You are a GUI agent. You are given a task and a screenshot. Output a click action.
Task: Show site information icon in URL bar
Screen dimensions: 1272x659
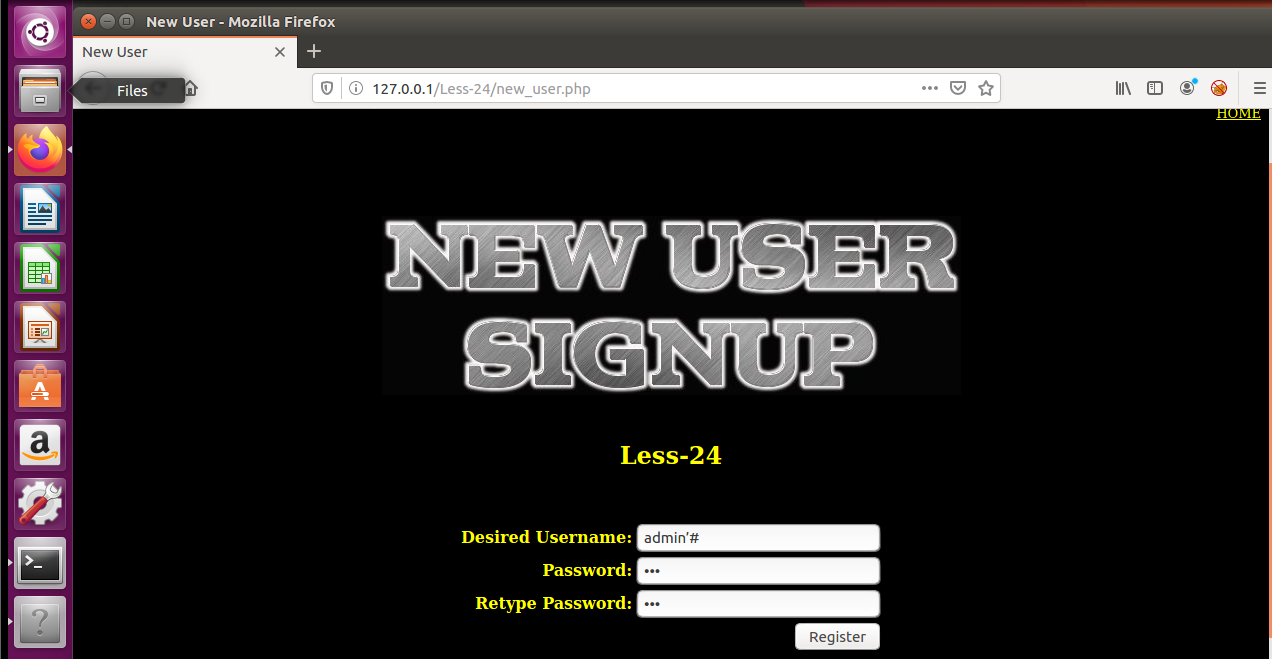tap(355, 88)
